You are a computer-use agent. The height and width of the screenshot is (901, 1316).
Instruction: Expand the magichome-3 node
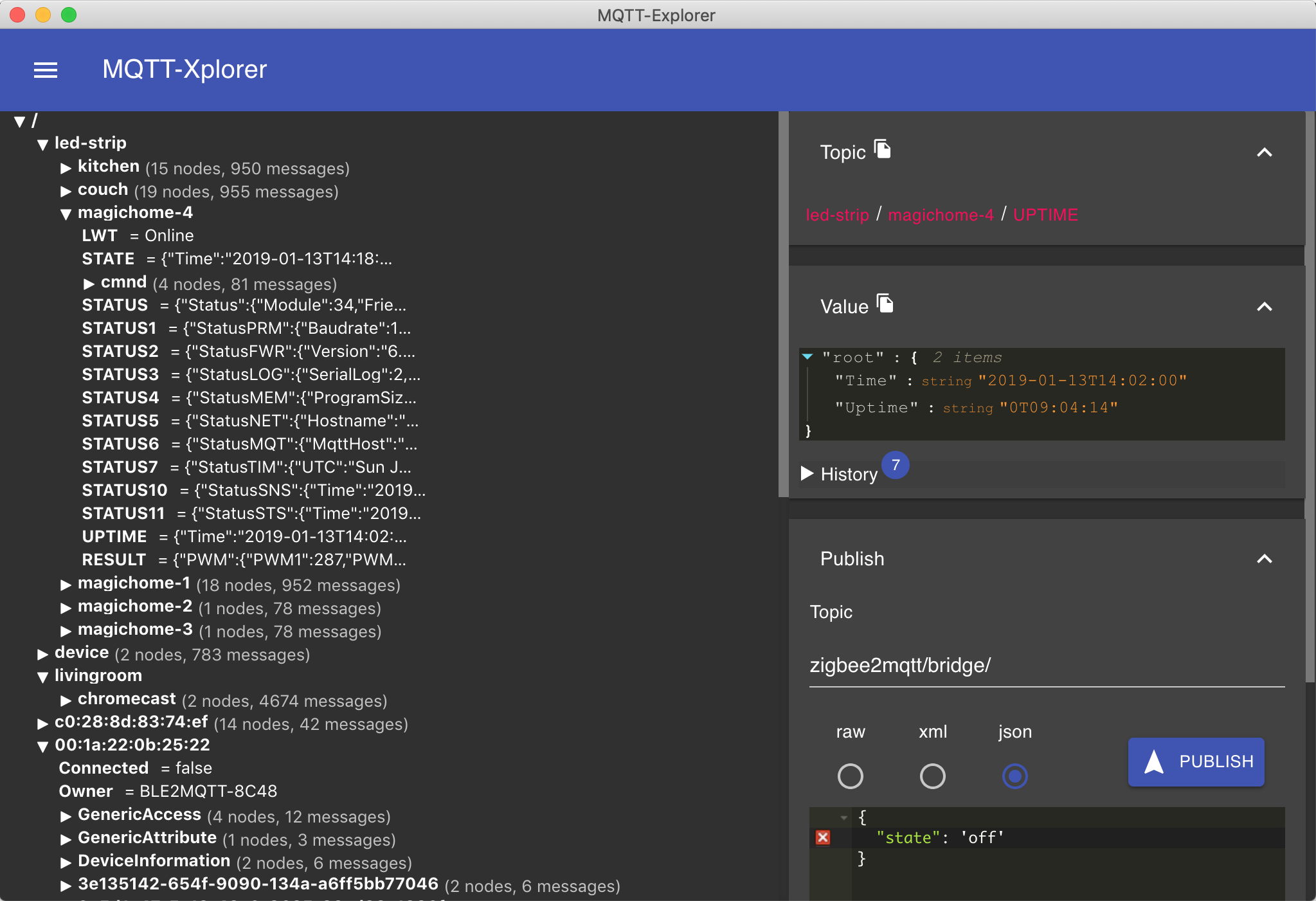click(x=66, y=631)
